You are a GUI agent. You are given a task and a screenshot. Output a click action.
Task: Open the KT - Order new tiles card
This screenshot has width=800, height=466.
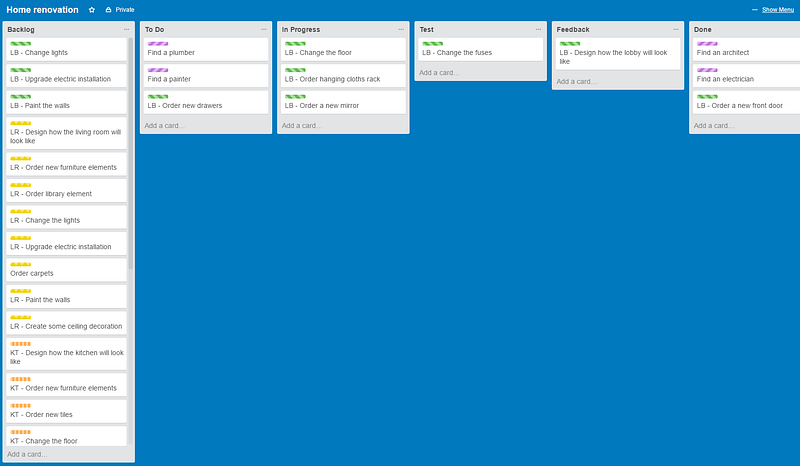pyautogui.click(x=66, y=412)
